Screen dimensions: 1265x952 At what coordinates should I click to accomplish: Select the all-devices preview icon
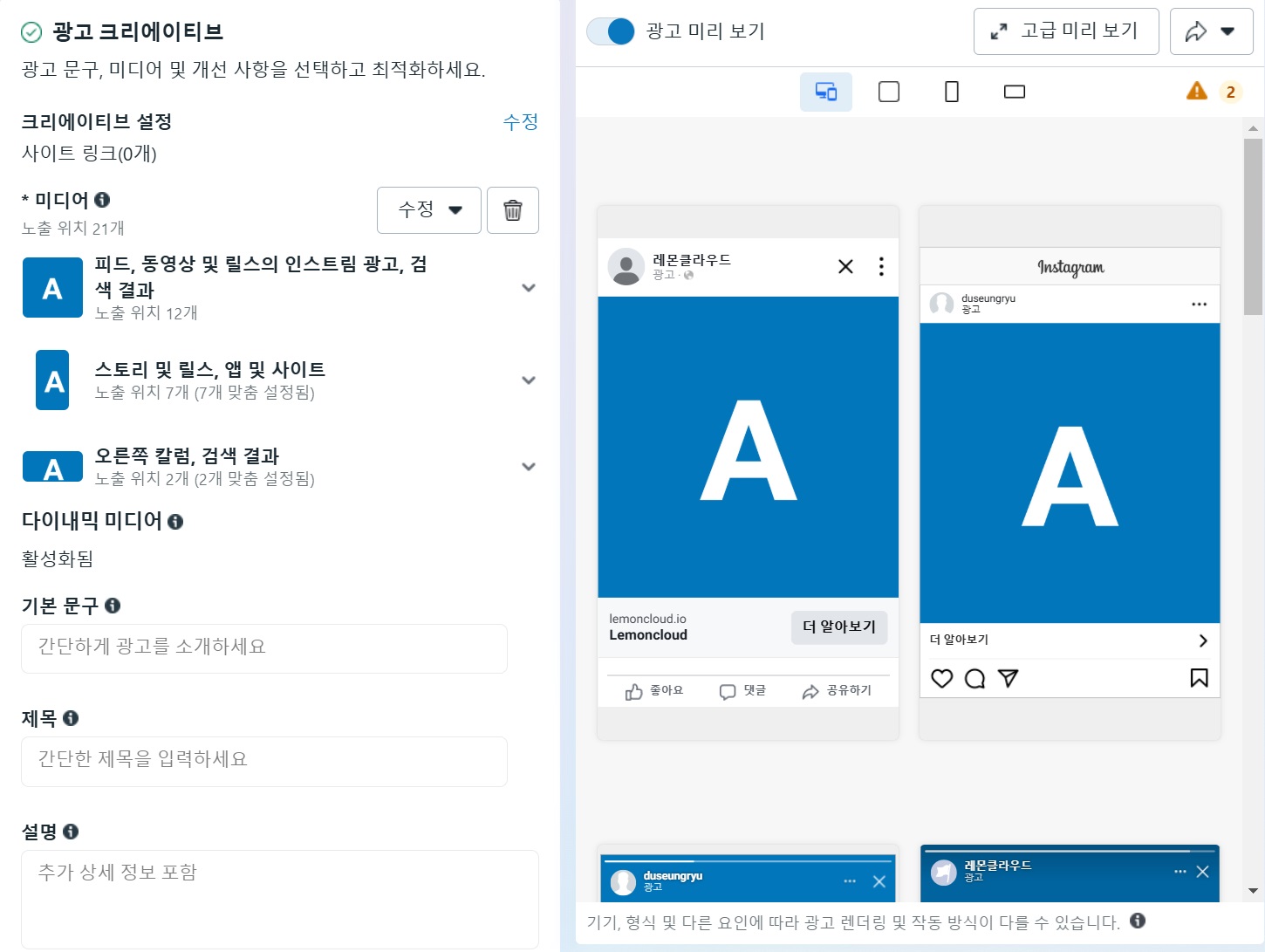pos(826,92)
